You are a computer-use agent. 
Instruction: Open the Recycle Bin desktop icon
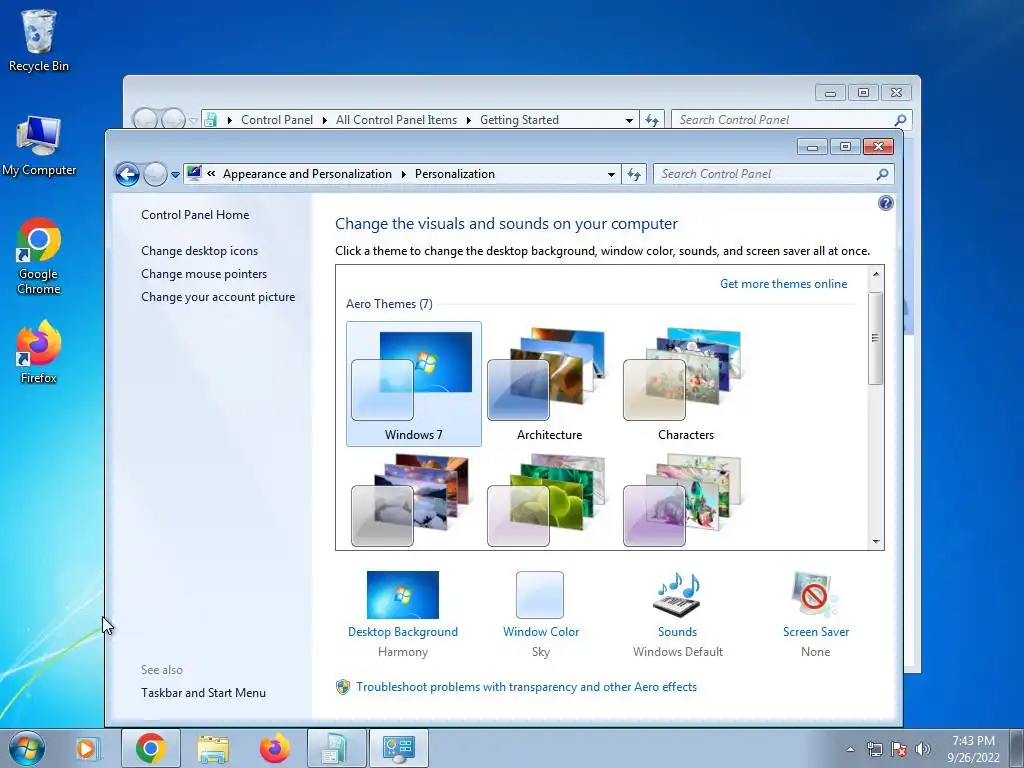click(x=39, y=40)
